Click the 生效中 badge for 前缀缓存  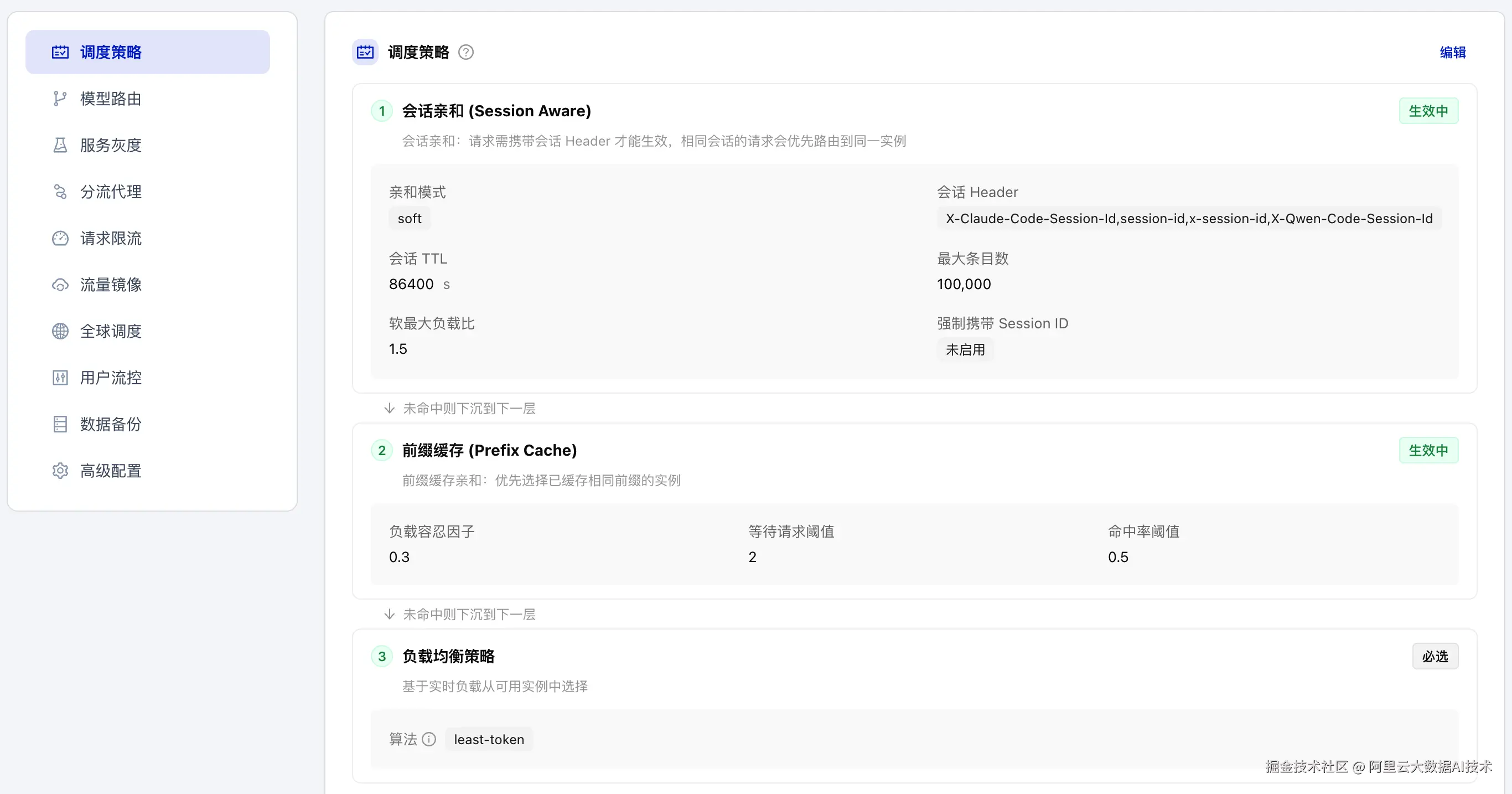[x=1428, y=451]
